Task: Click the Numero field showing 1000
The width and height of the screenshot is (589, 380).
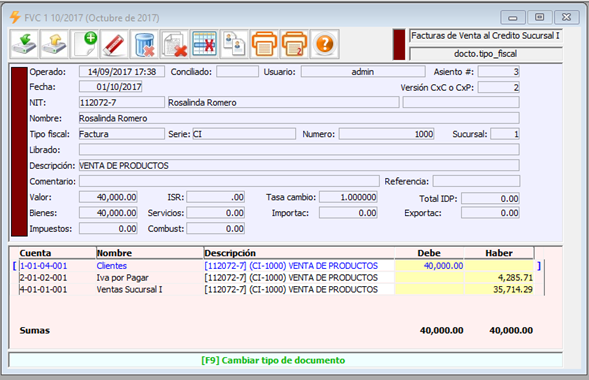Action: (x=387, y=134)
